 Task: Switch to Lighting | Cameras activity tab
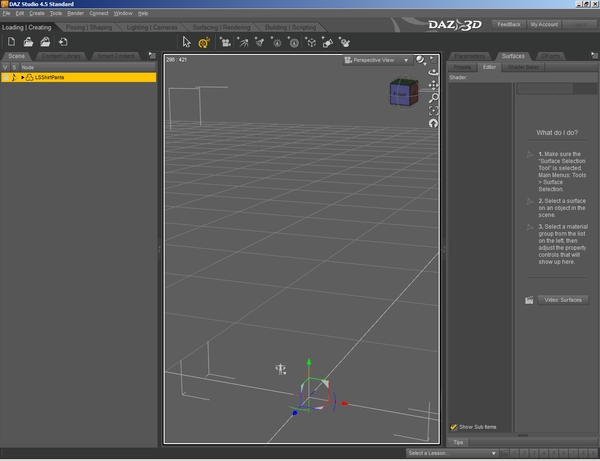pyautogui.click(x=152, y=28)
